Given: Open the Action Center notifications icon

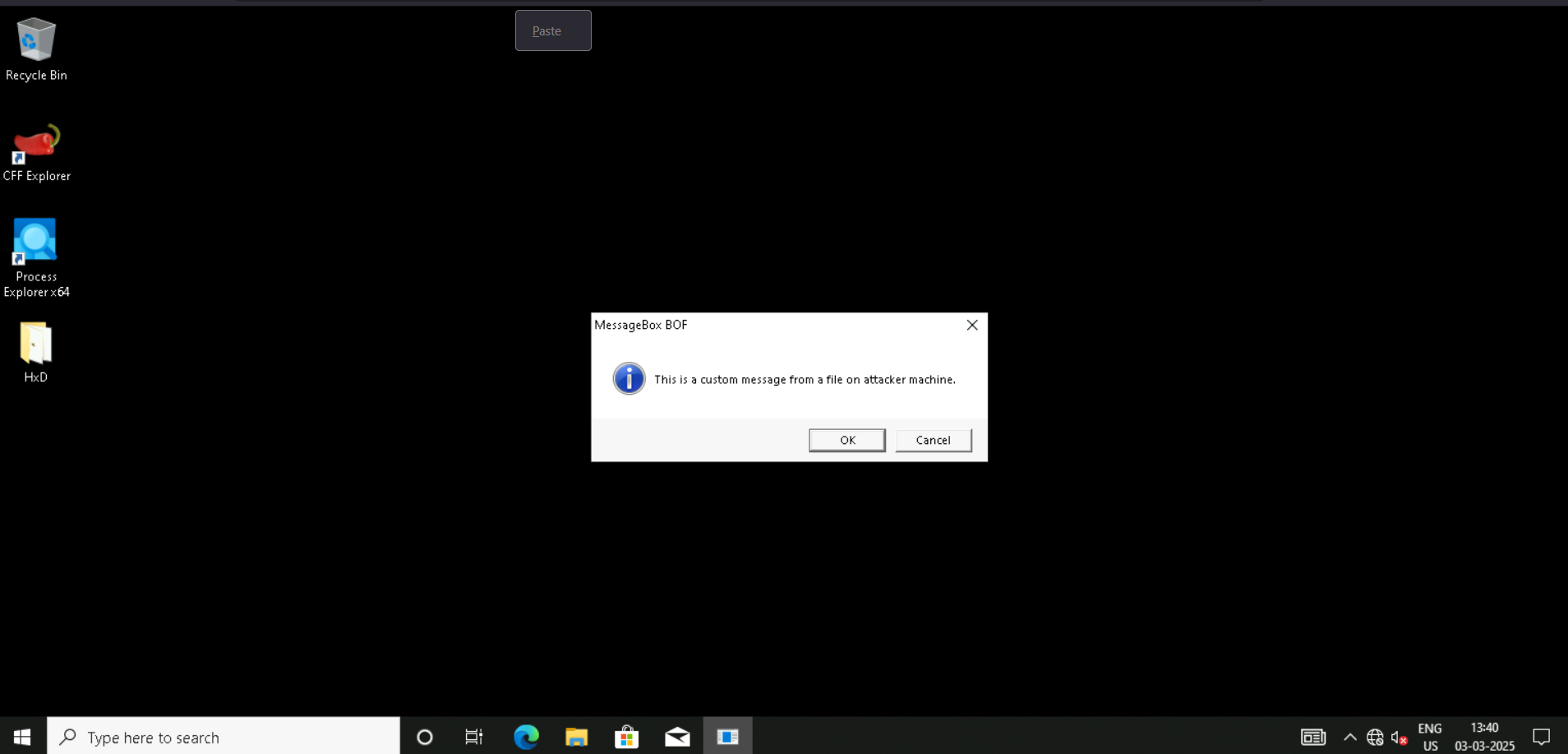Looking at the screenshot, I should point(1542,737).
